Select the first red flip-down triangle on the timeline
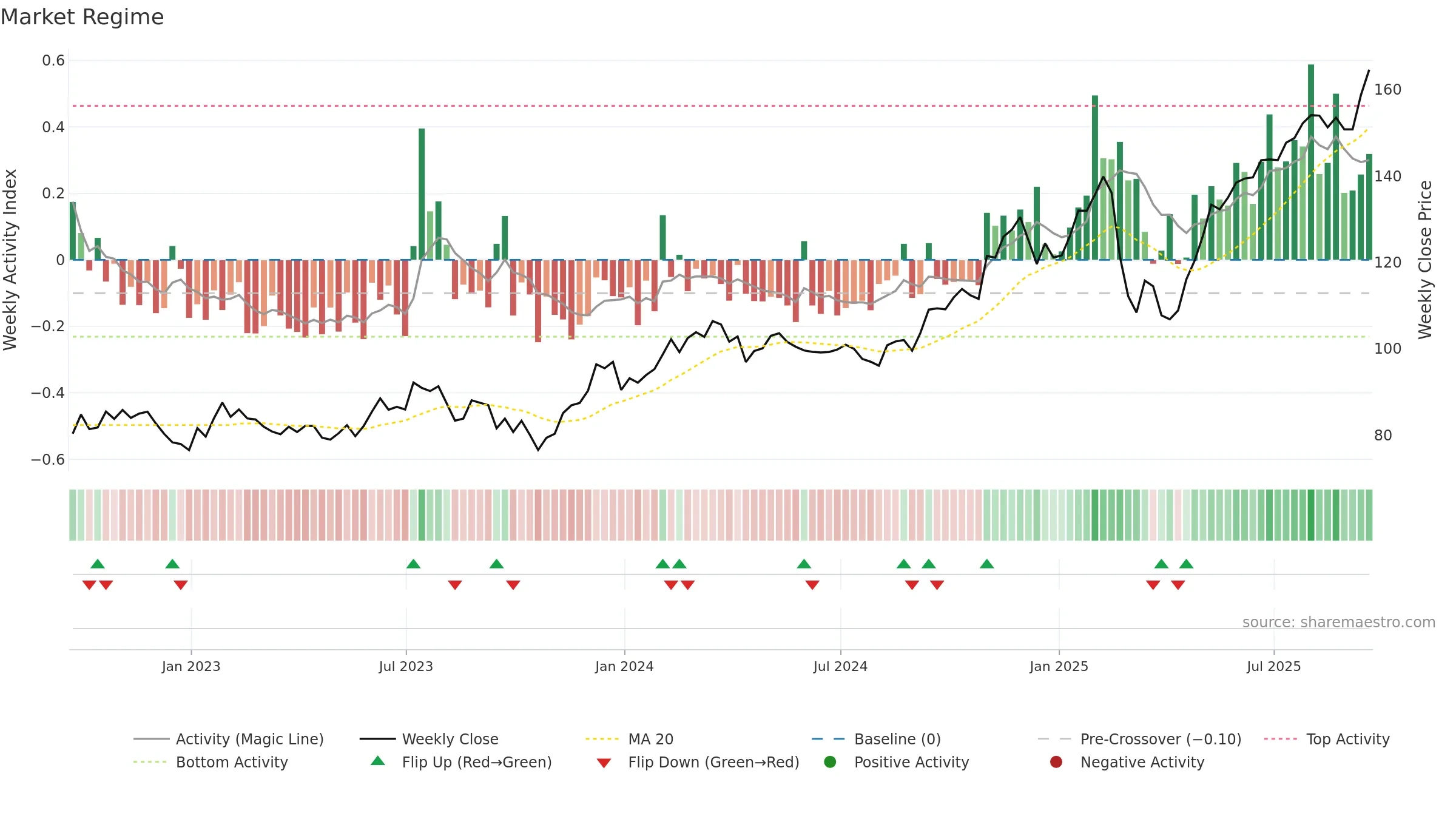This screenshot has height=819, width=1456. pyautogui.click(x=89, y=585)
